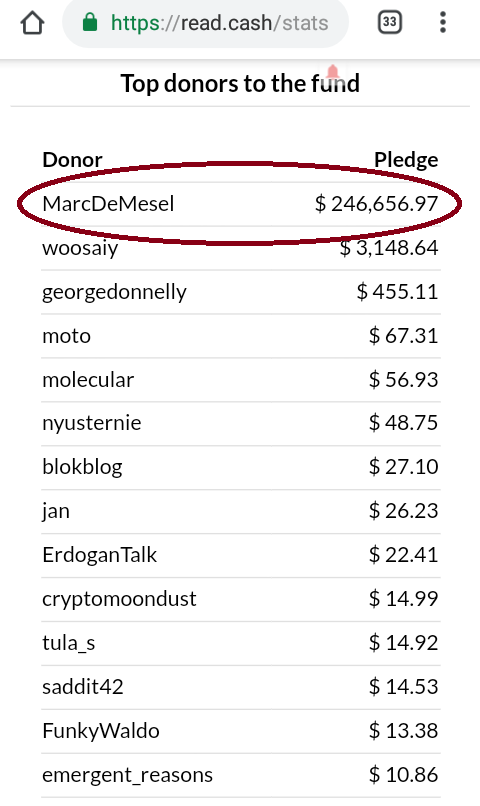Image resolution: width=480 pixels, height=806 pixels.
Task: Select the blokblog donor row
Action: pyautogui.click(x=241, y=467)
